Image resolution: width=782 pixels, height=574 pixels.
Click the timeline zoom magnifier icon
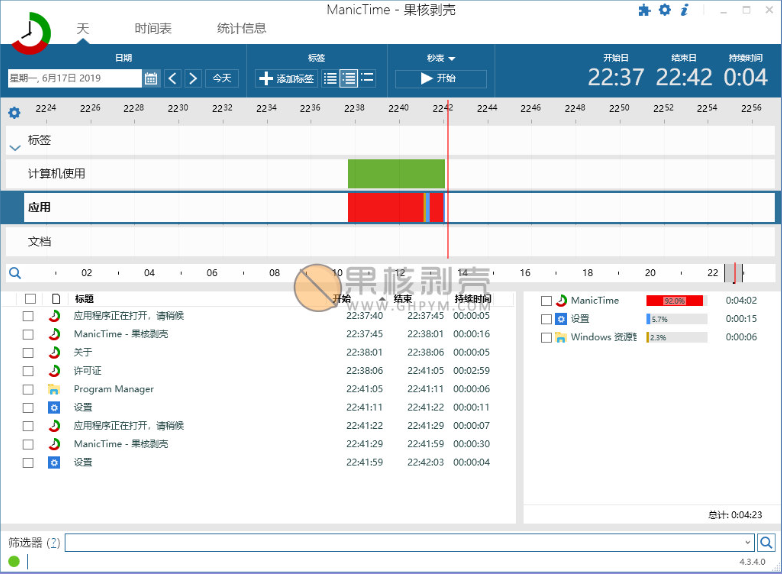coord(15,273)
